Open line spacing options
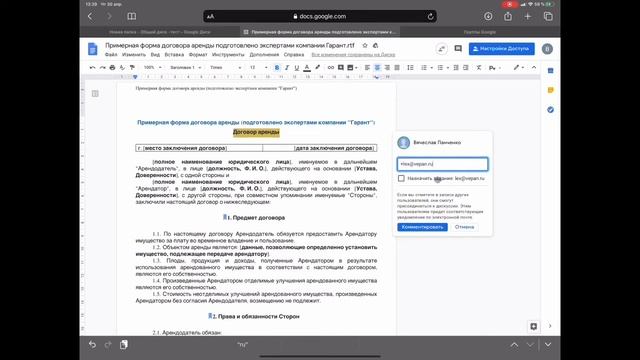This screenshot has width=640, height=360. (x=410, y=67)
